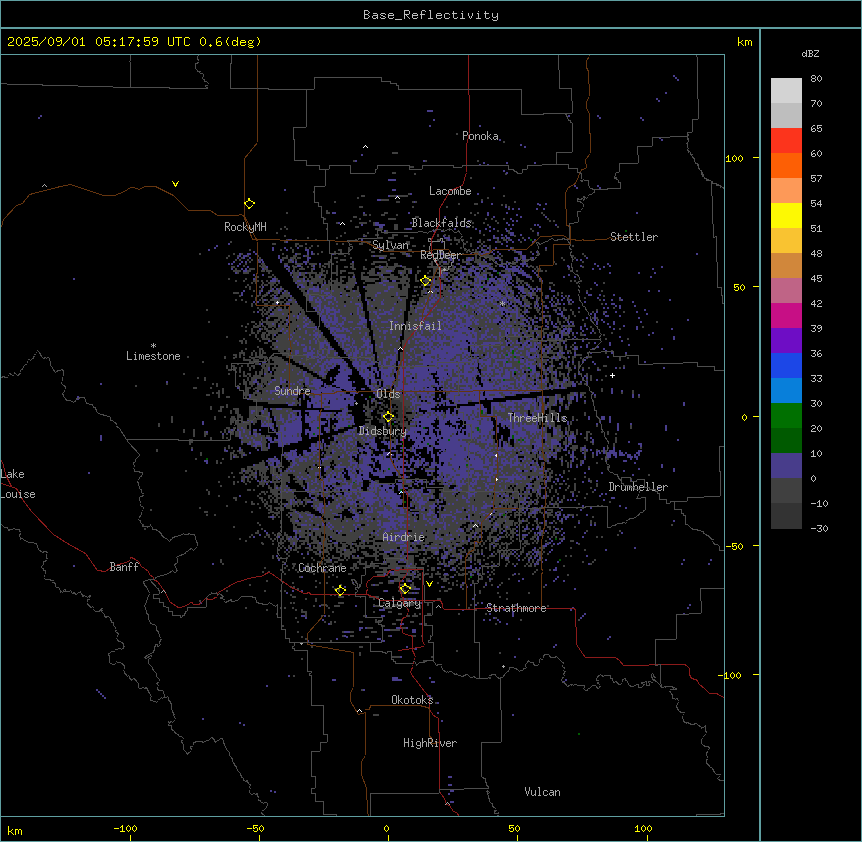
Task: Pick the magenta 42-39 dBZ legend swatch
Action: pos(786,315)
